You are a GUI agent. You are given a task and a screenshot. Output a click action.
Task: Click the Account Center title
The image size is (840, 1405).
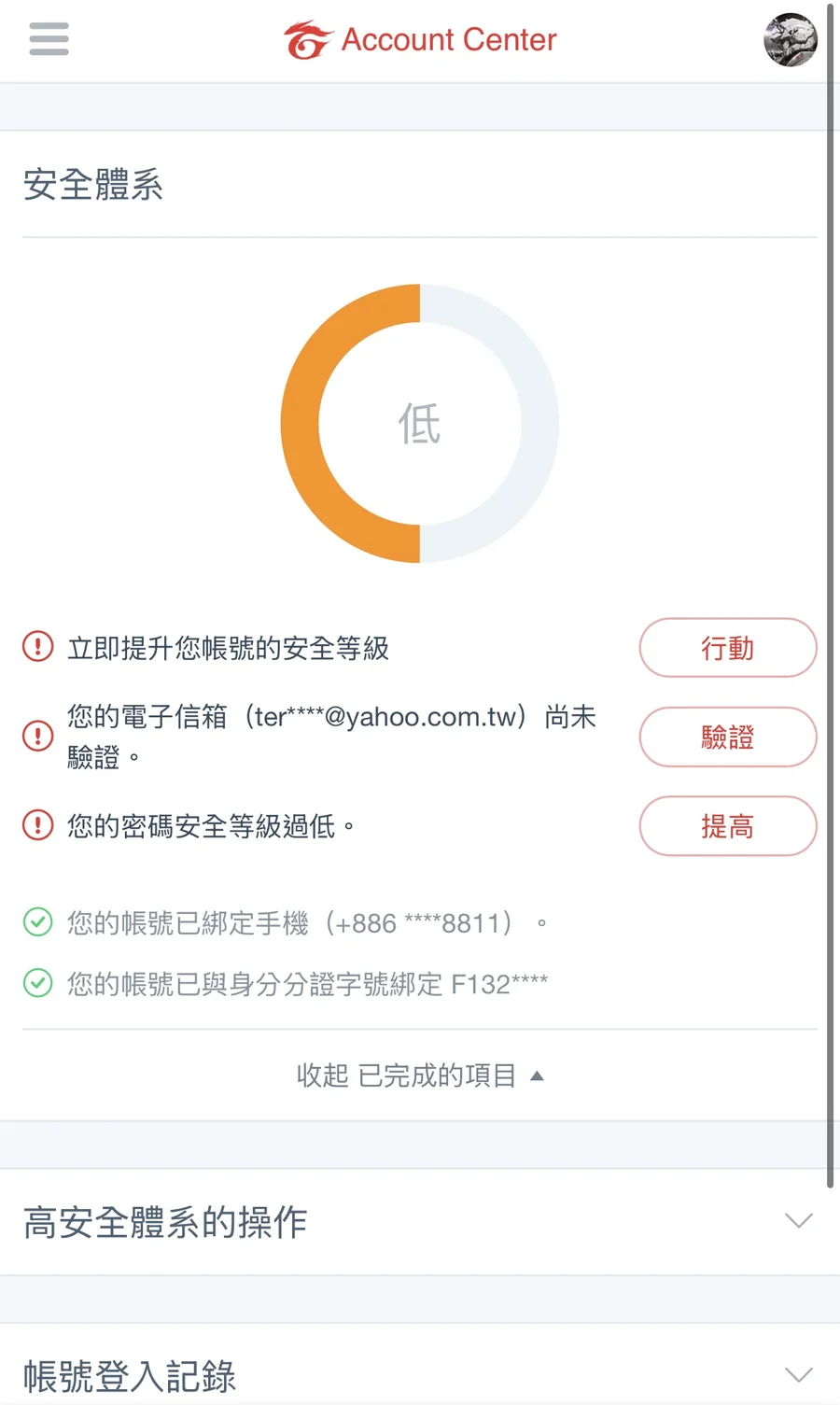[449, 40]
